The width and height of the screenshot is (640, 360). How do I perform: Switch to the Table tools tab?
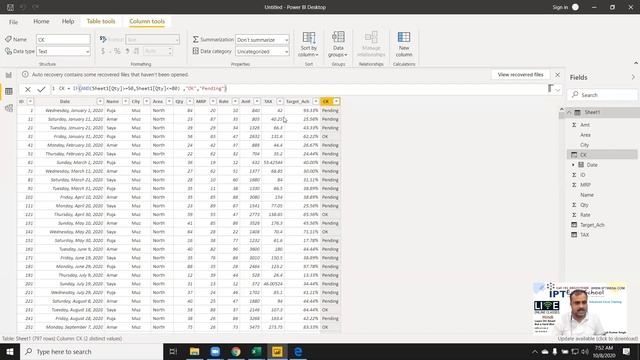(101, 21)
